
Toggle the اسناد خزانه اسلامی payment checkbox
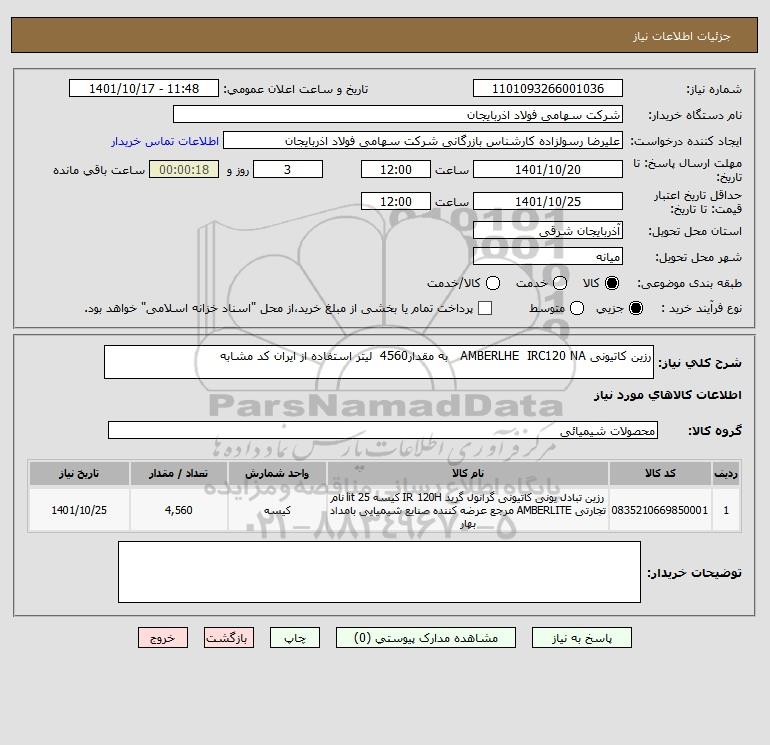pos(485,308)
